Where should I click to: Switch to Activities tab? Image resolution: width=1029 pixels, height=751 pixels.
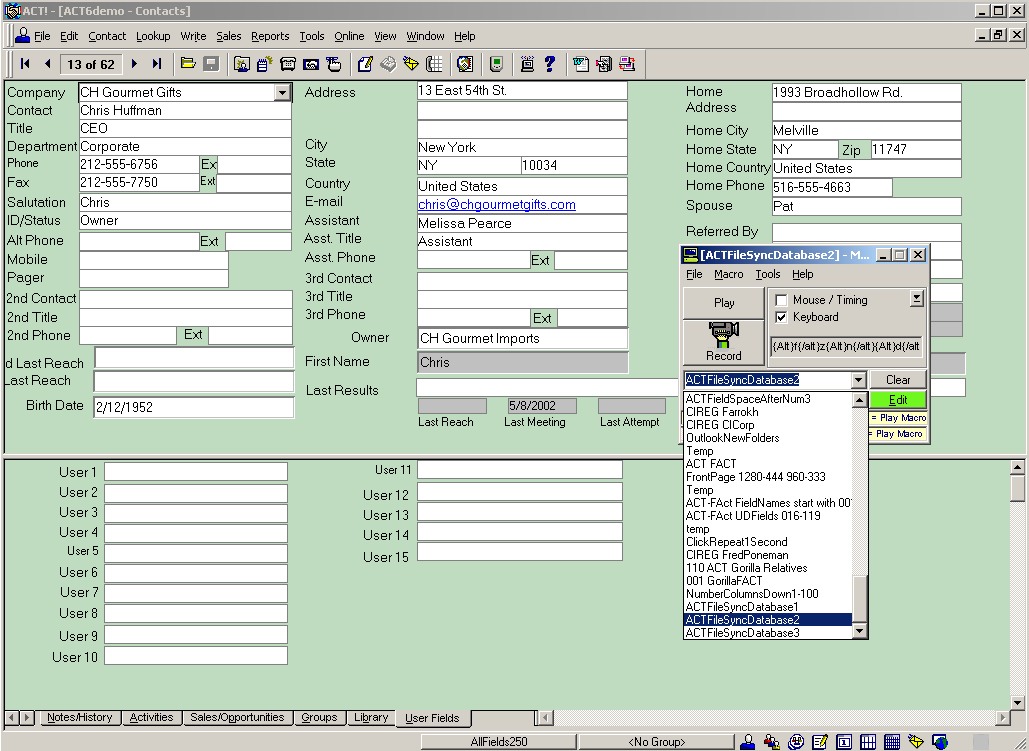(x=151, y=718)
